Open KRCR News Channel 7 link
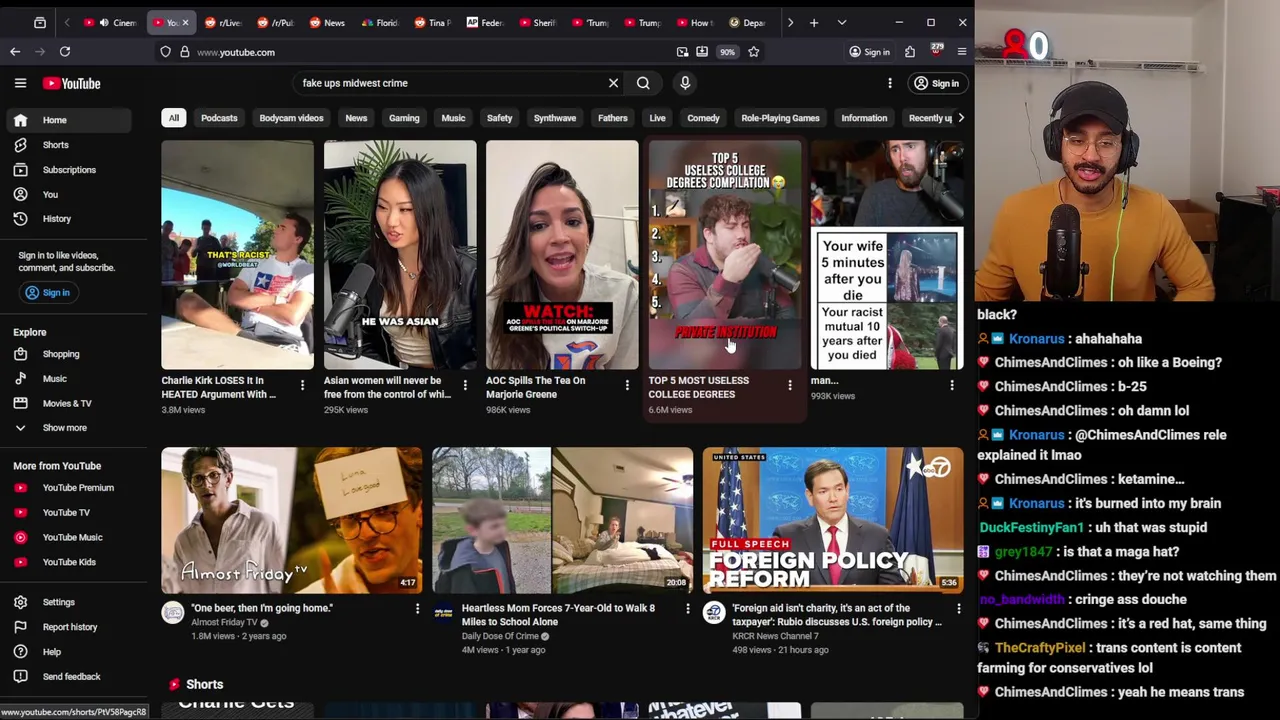This screenshot has width=1280, height=720. pos(775,636)
